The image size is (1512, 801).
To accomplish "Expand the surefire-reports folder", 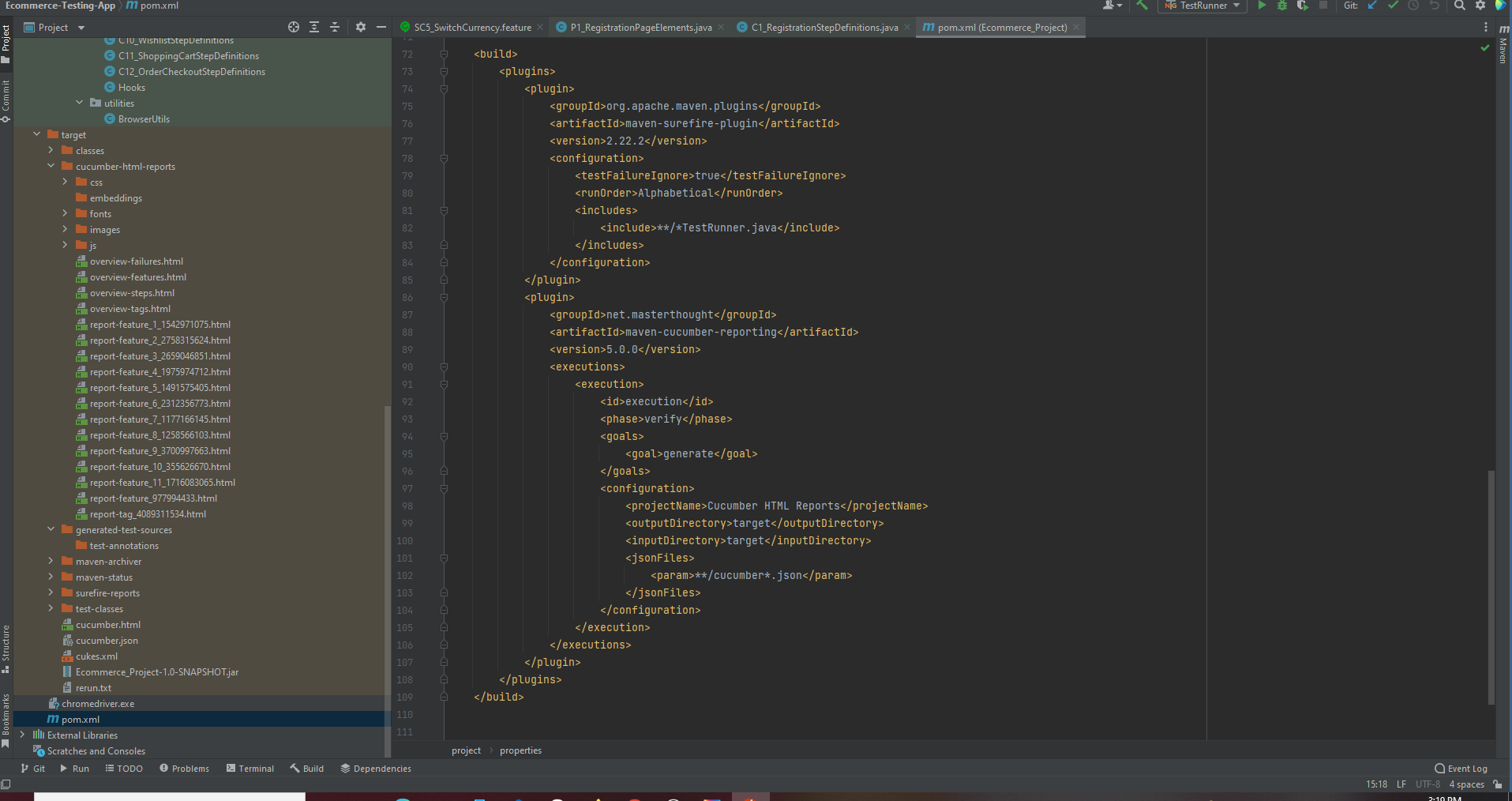I will 51,592.
